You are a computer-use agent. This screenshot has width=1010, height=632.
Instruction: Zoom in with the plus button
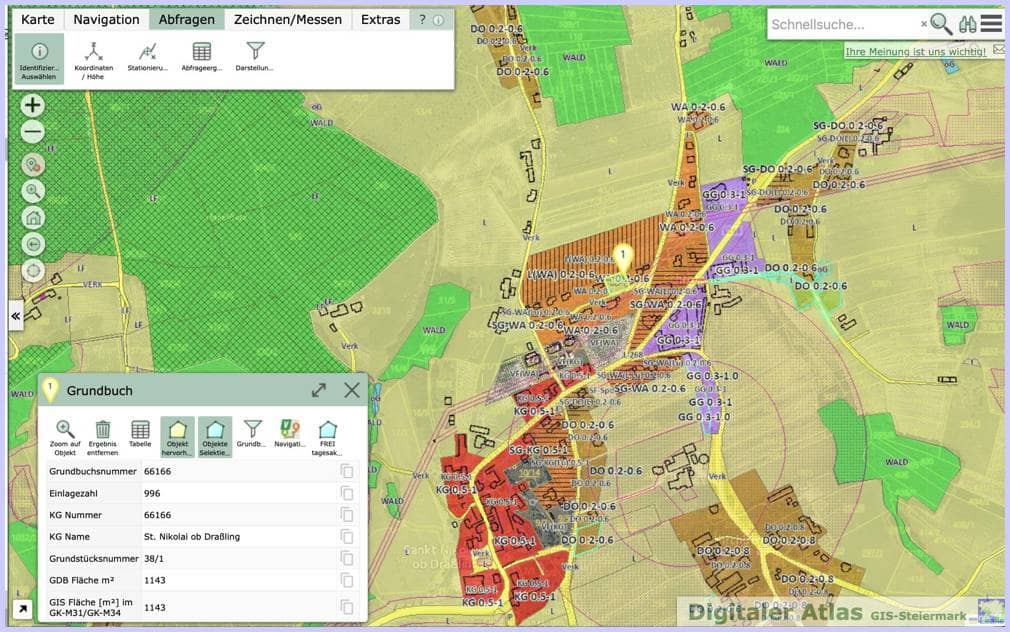coord(33,105)
